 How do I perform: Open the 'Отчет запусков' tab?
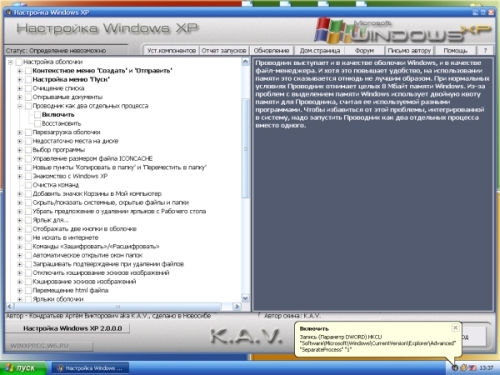[224, 51]
